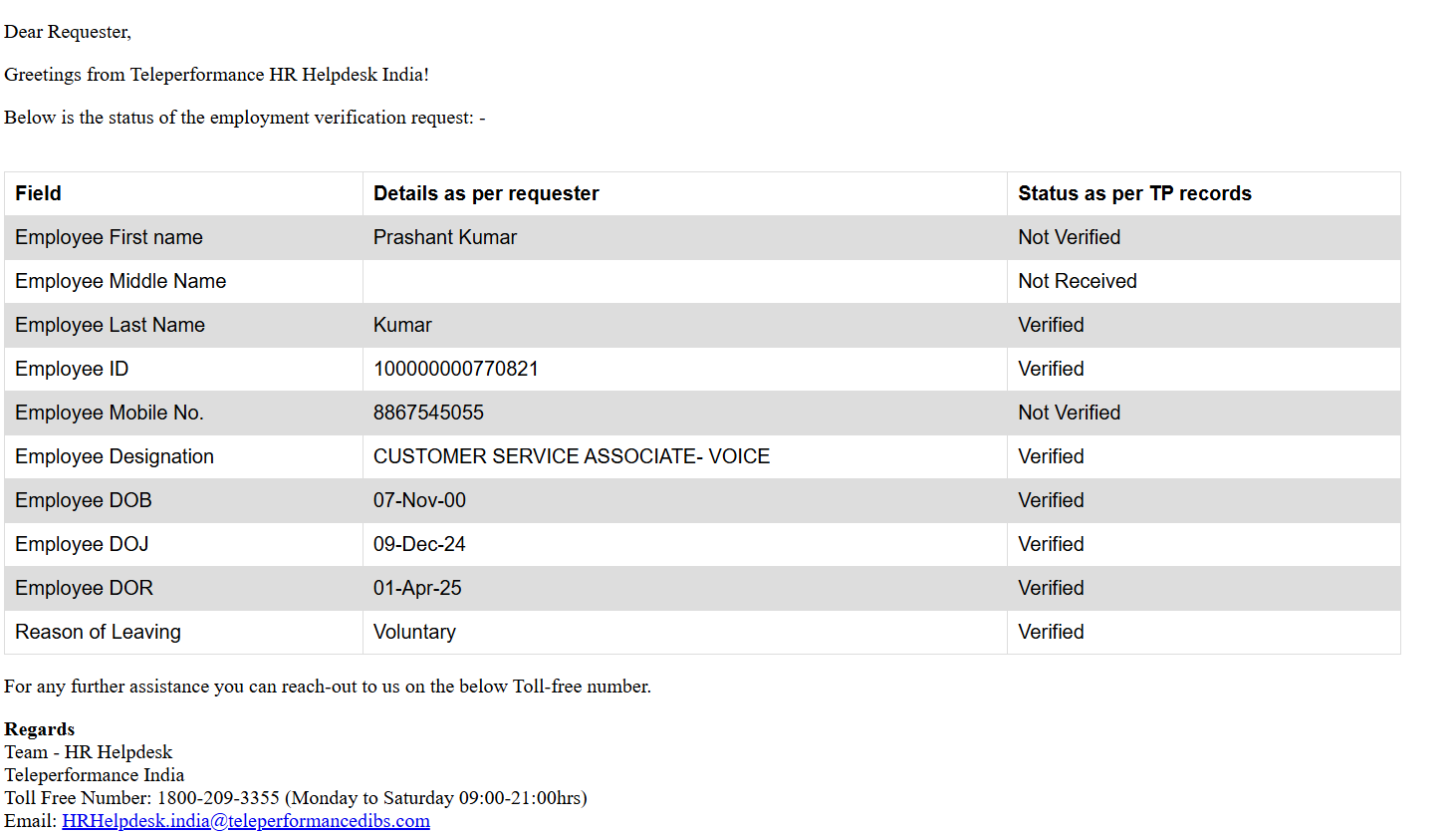Click the empty middle name details cell
Viewport: 1456px width, 834px height.
tap(684, 281)
